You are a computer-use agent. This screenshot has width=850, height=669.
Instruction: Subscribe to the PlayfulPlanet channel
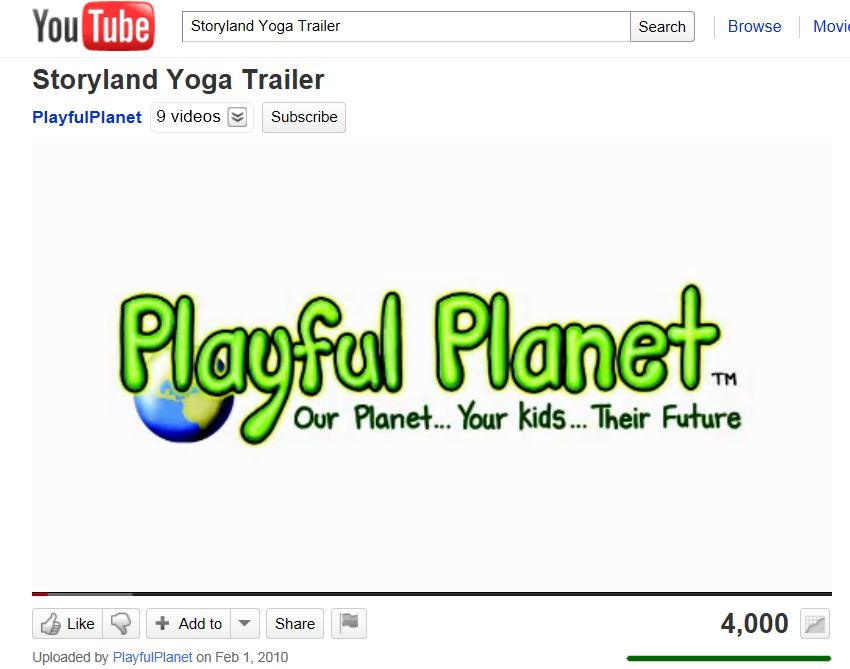pos(304,117)
